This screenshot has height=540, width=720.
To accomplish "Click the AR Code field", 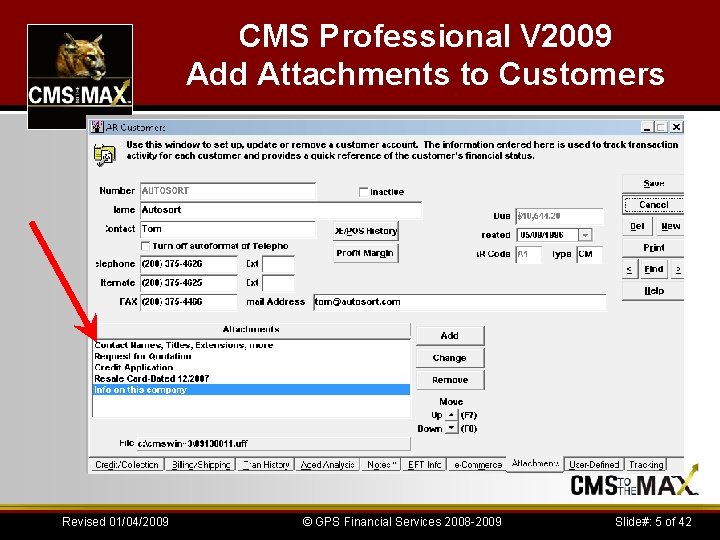I will click(x=529, y=254).
